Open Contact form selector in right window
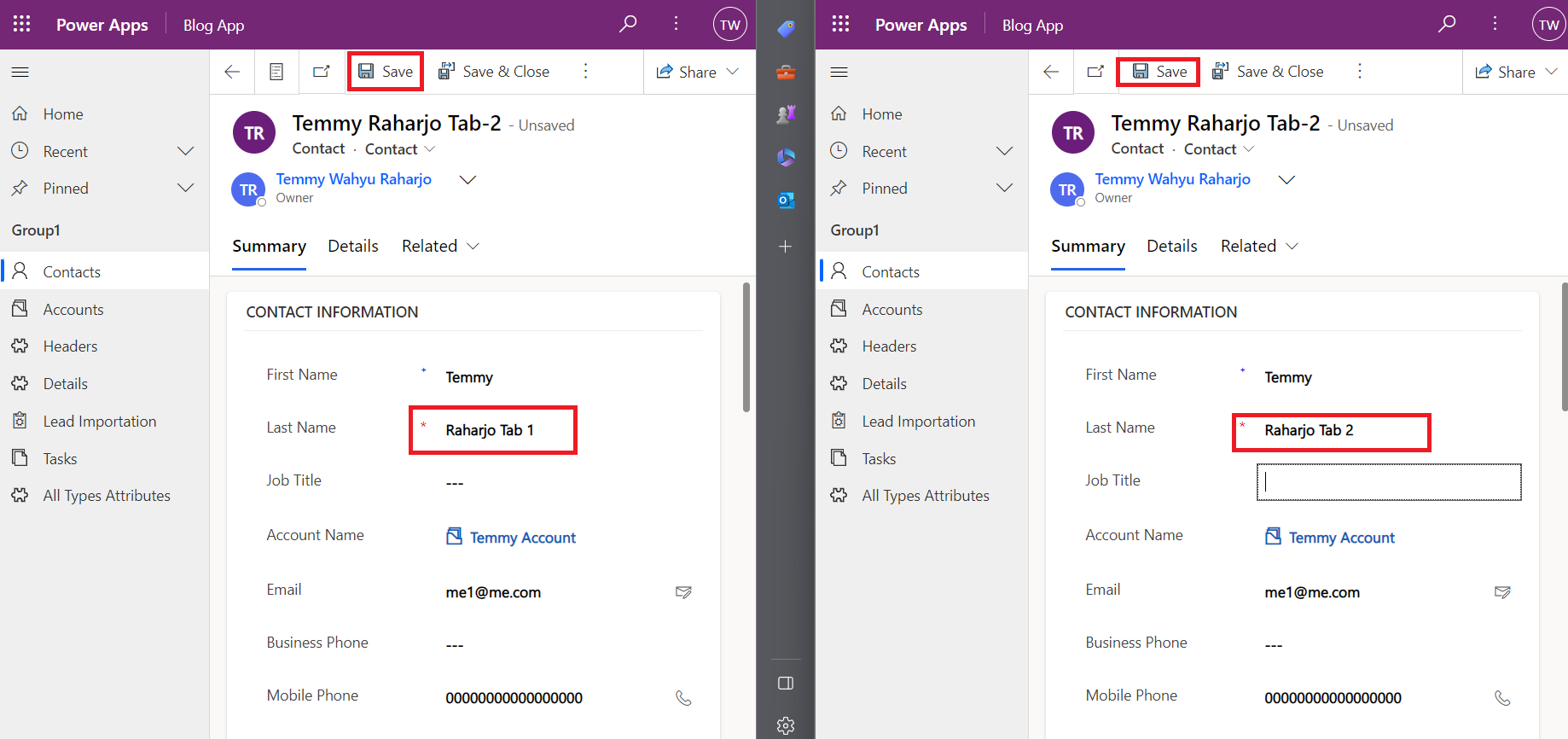The width and height of the screenshot is (1568, 739). pos(1219,149)
